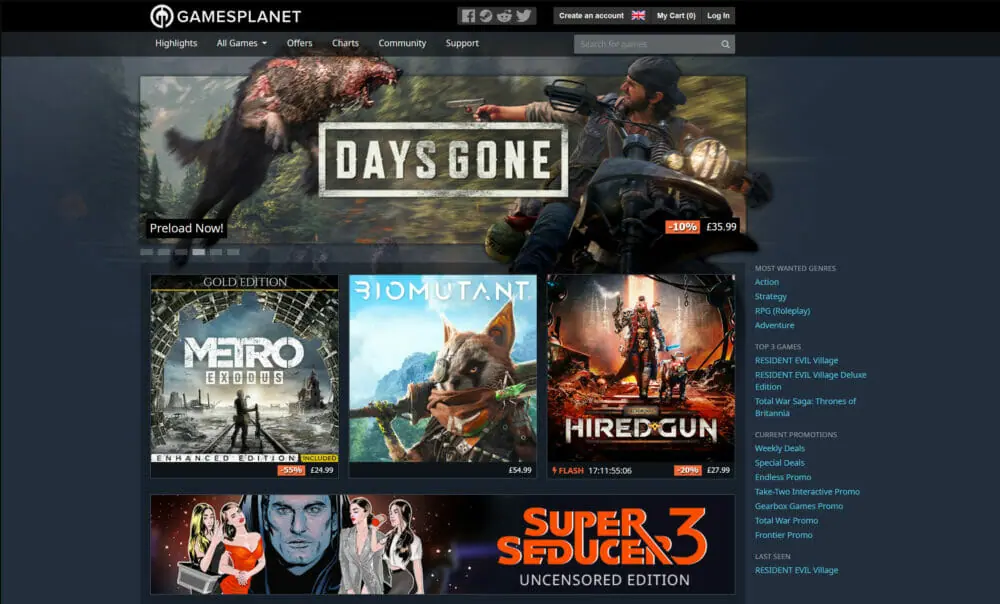Viewport: 1000px width, 604px height.
Task: Click the Gamesplanet logo
Action: 225,16
